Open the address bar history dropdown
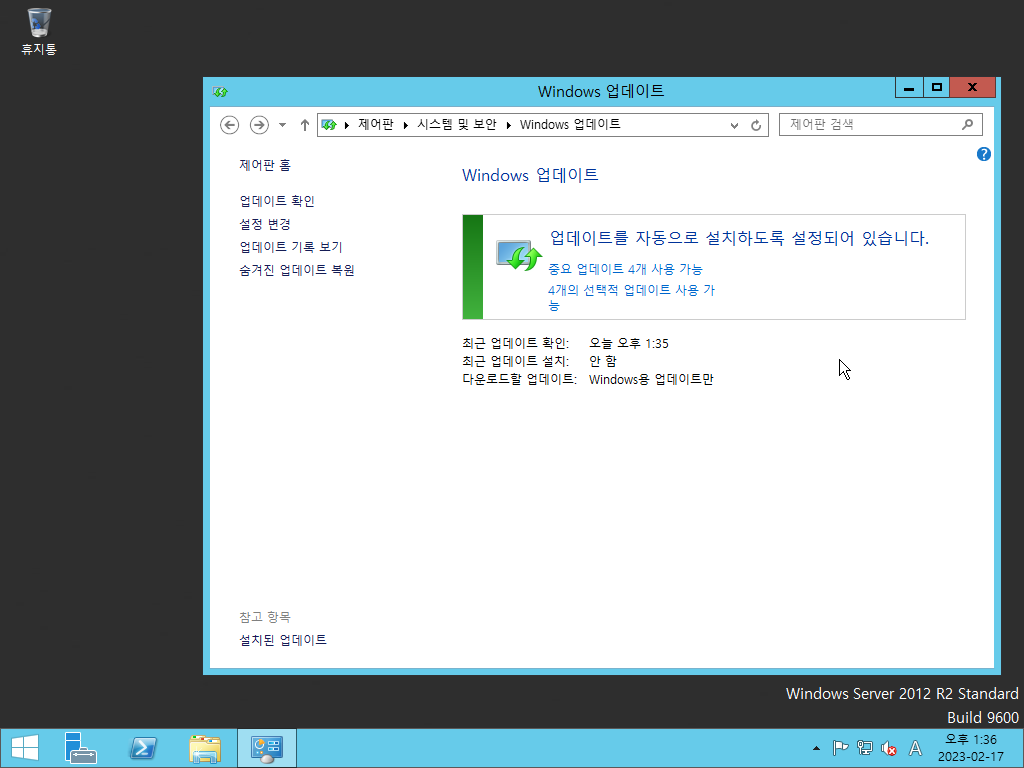 (734, 125)
